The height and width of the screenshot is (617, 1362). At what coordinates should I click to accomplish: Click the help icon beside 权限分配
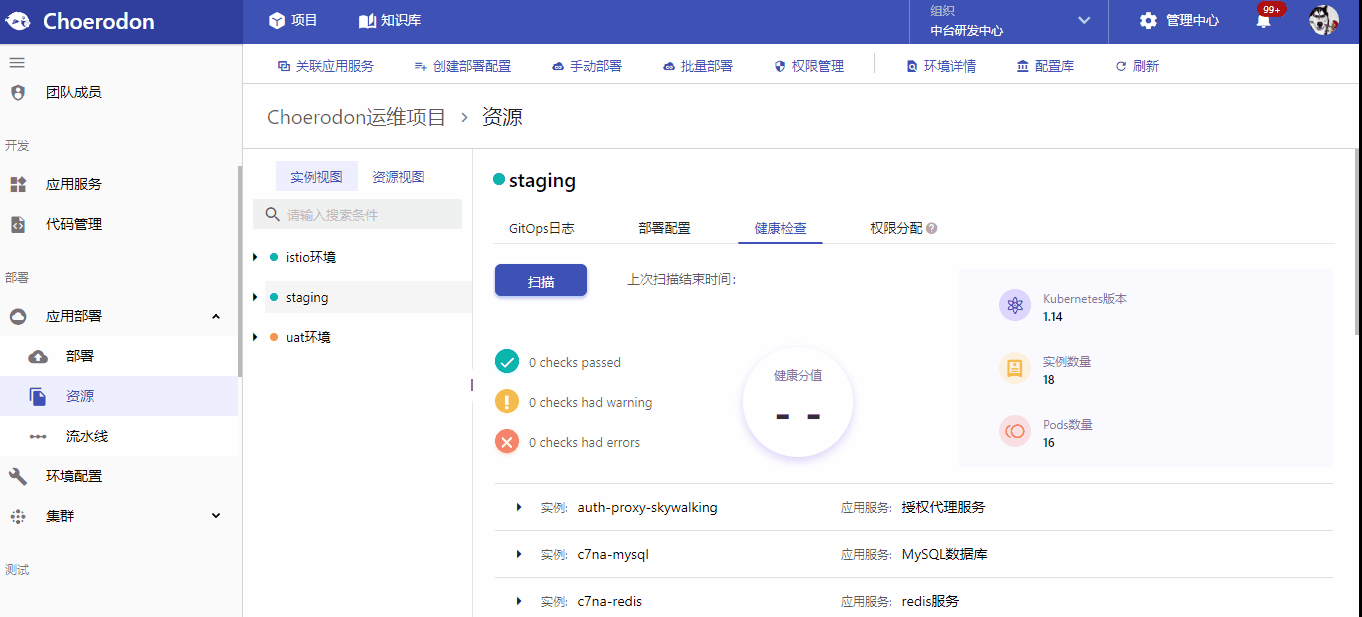click(x=932, y=228)
